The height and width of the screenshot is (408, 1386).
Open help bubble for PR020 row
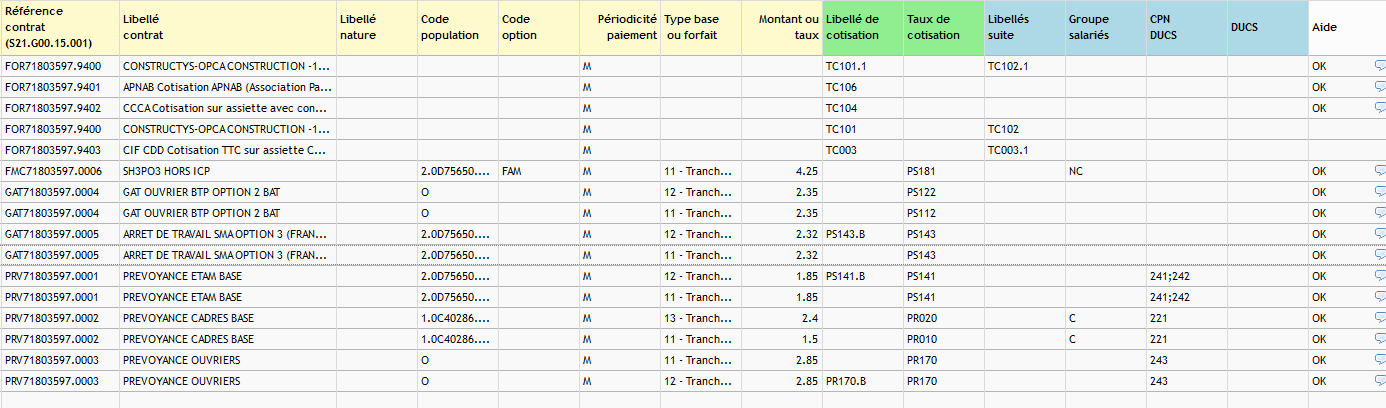[1380, 318]
